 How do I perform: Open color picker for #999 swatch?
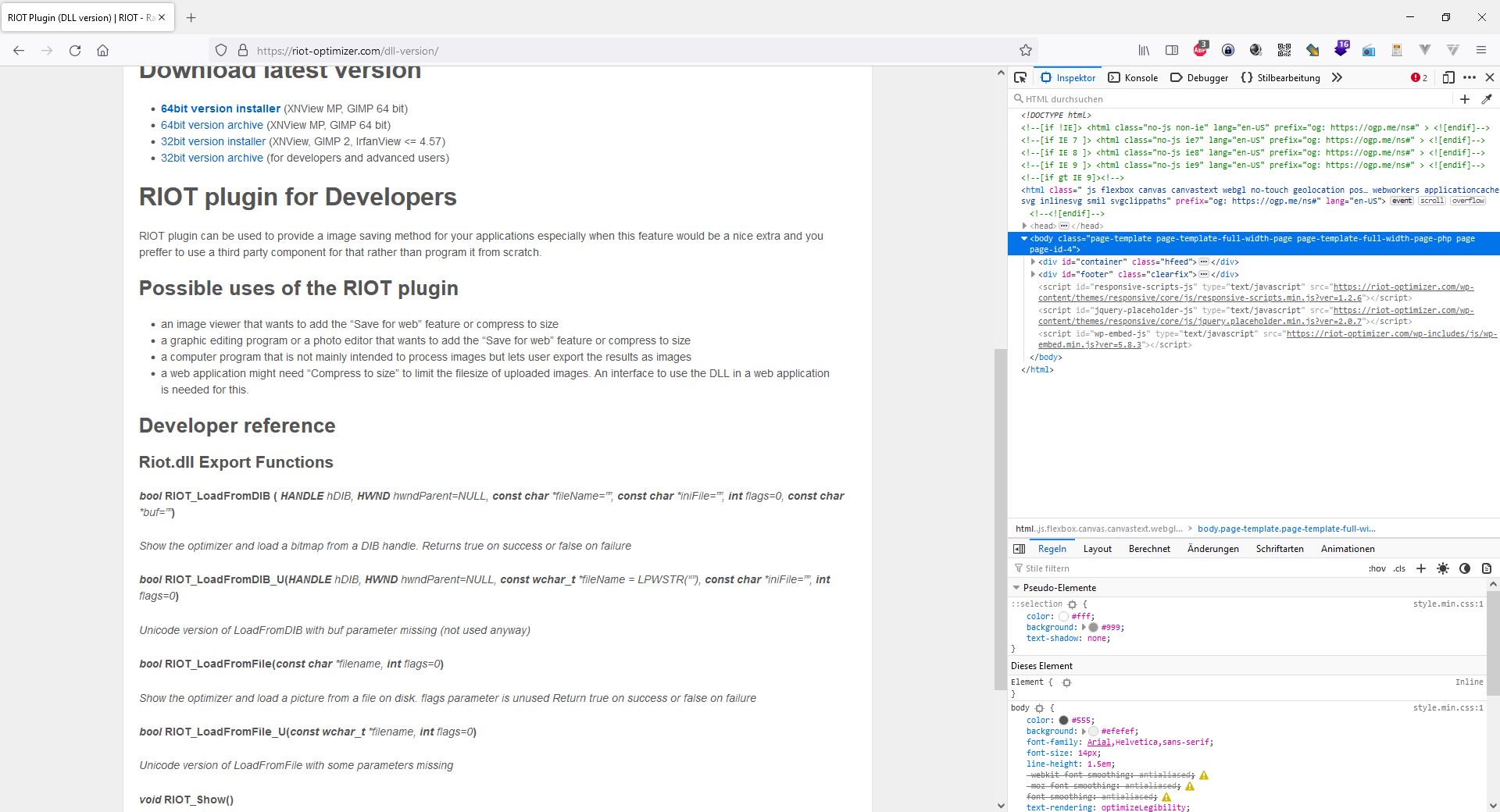(1094, 627)
